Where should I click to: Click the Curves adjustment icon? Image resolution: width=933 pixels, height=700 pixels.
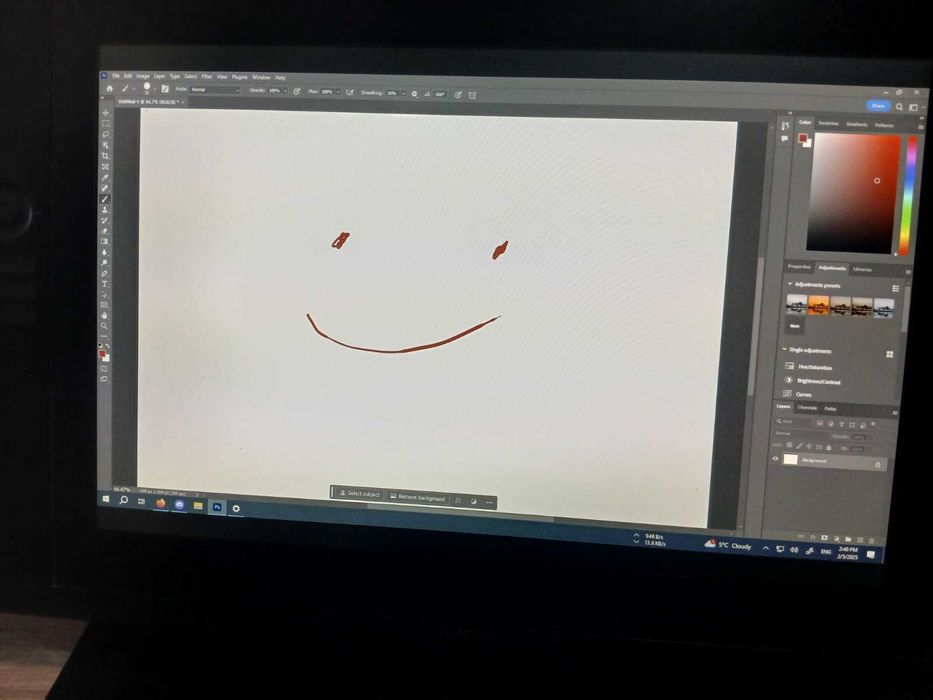(x=788, y=393)
